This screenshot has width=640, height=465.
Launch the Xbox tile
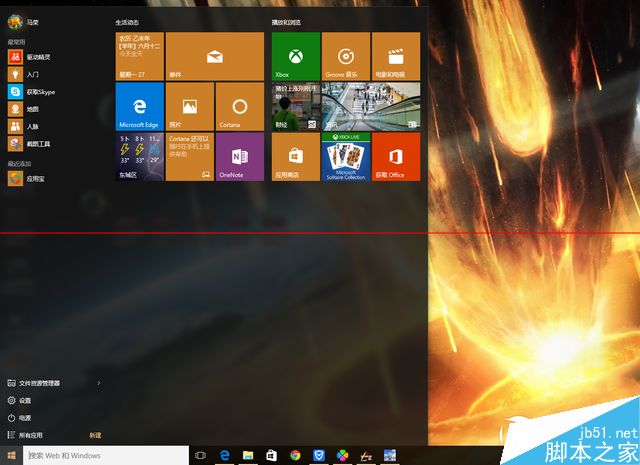click(x=295, y=56)
